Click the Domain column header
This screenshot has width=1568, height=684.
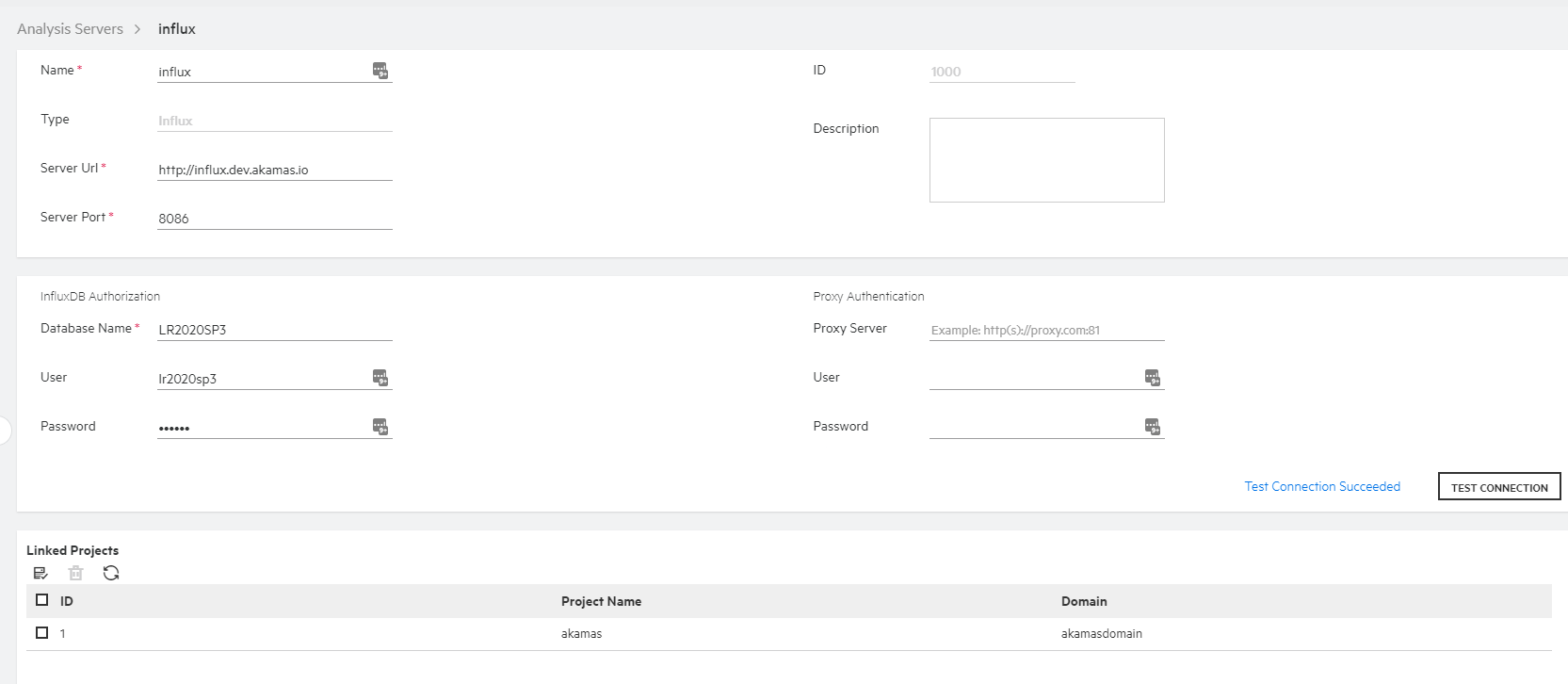click(x=1083, y=601)
